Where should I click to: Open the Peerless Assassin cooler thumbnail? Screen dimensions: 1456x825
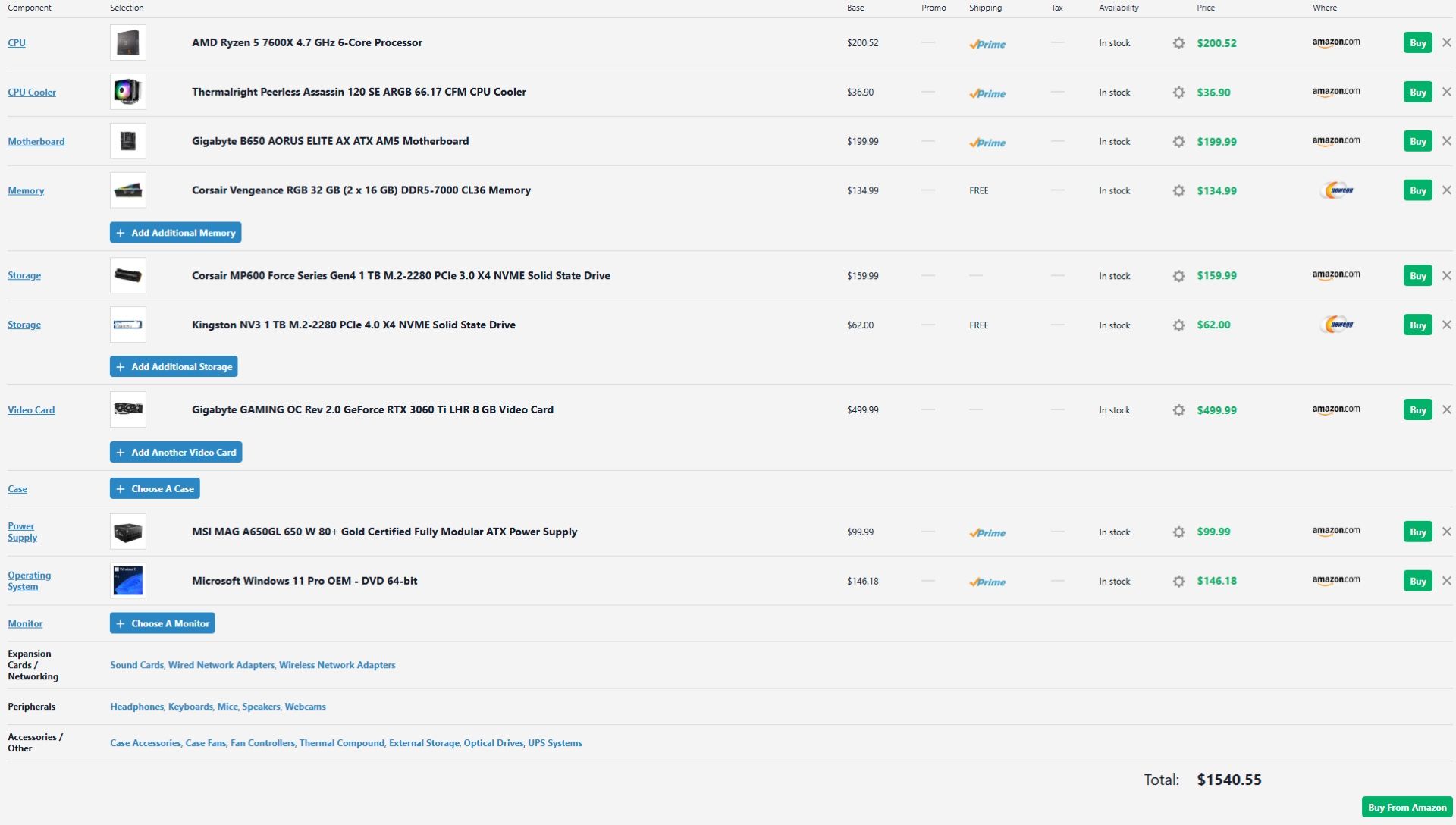coord(127,93)
